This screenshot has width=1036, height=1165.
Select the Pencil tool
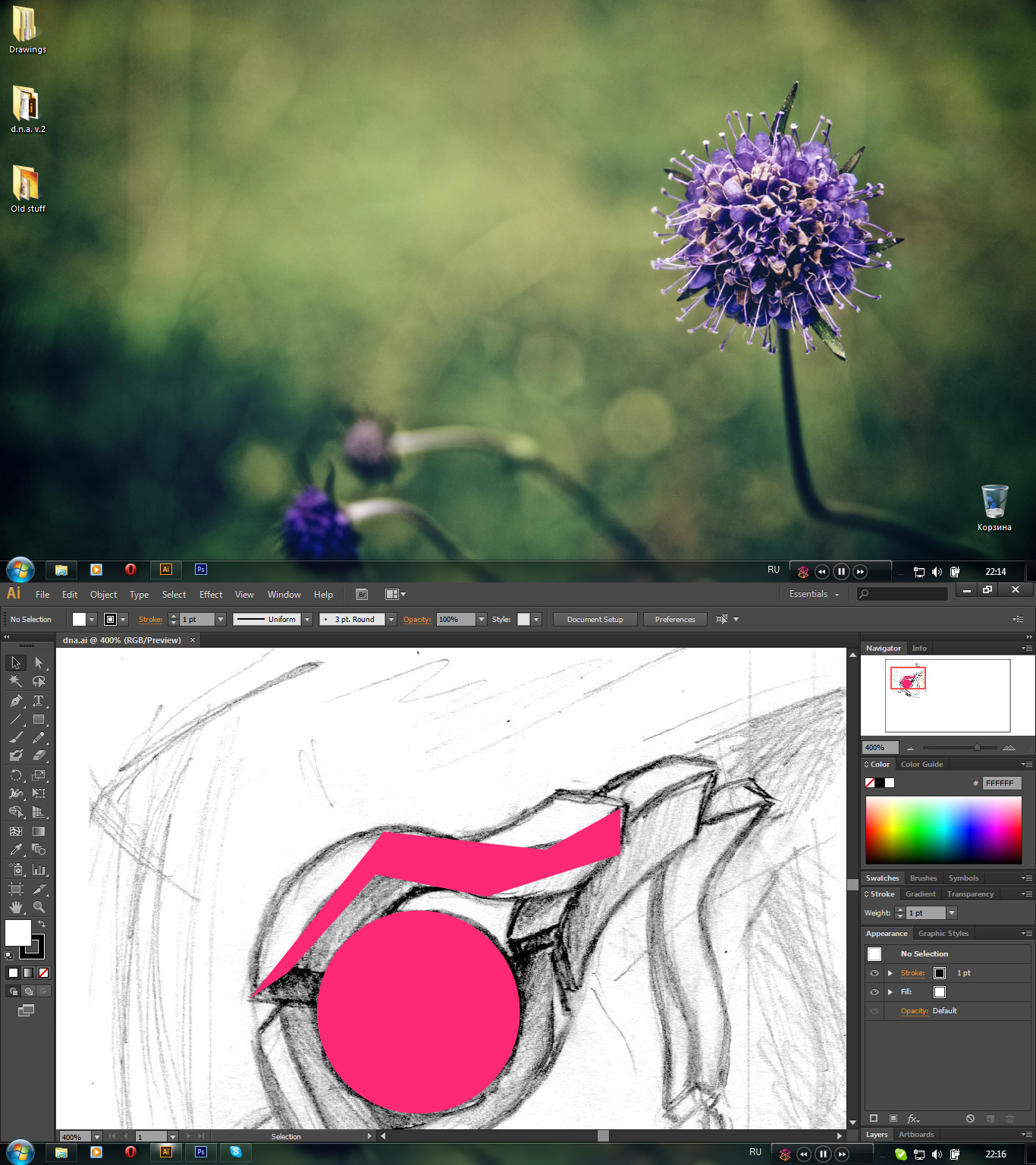click(38, 737)
